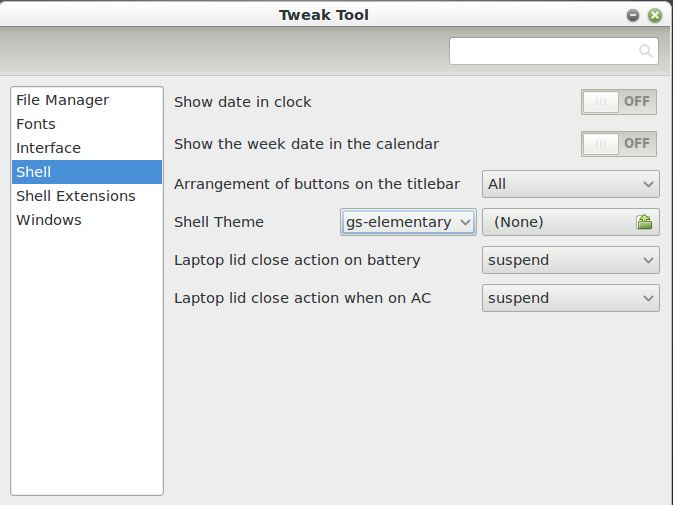Image resolution: width=673 pixels, height=505 pixels.
Task: Expand lid close action on battery dropdown
Action: click(x=570, y=260)
